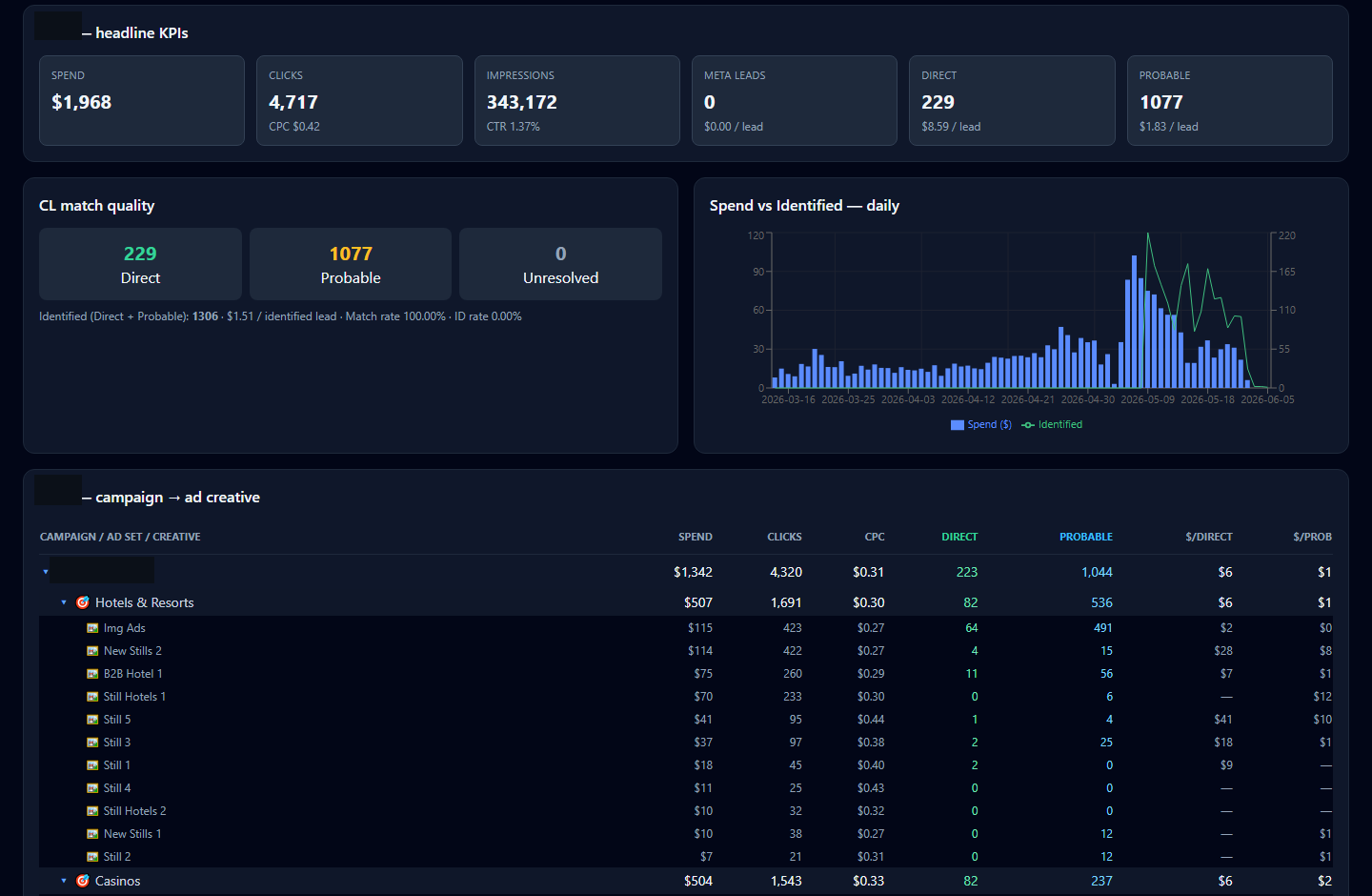The image size is (1372, 896).
Task: Select the New Stills 1 creative row
Action: (686, 834)
